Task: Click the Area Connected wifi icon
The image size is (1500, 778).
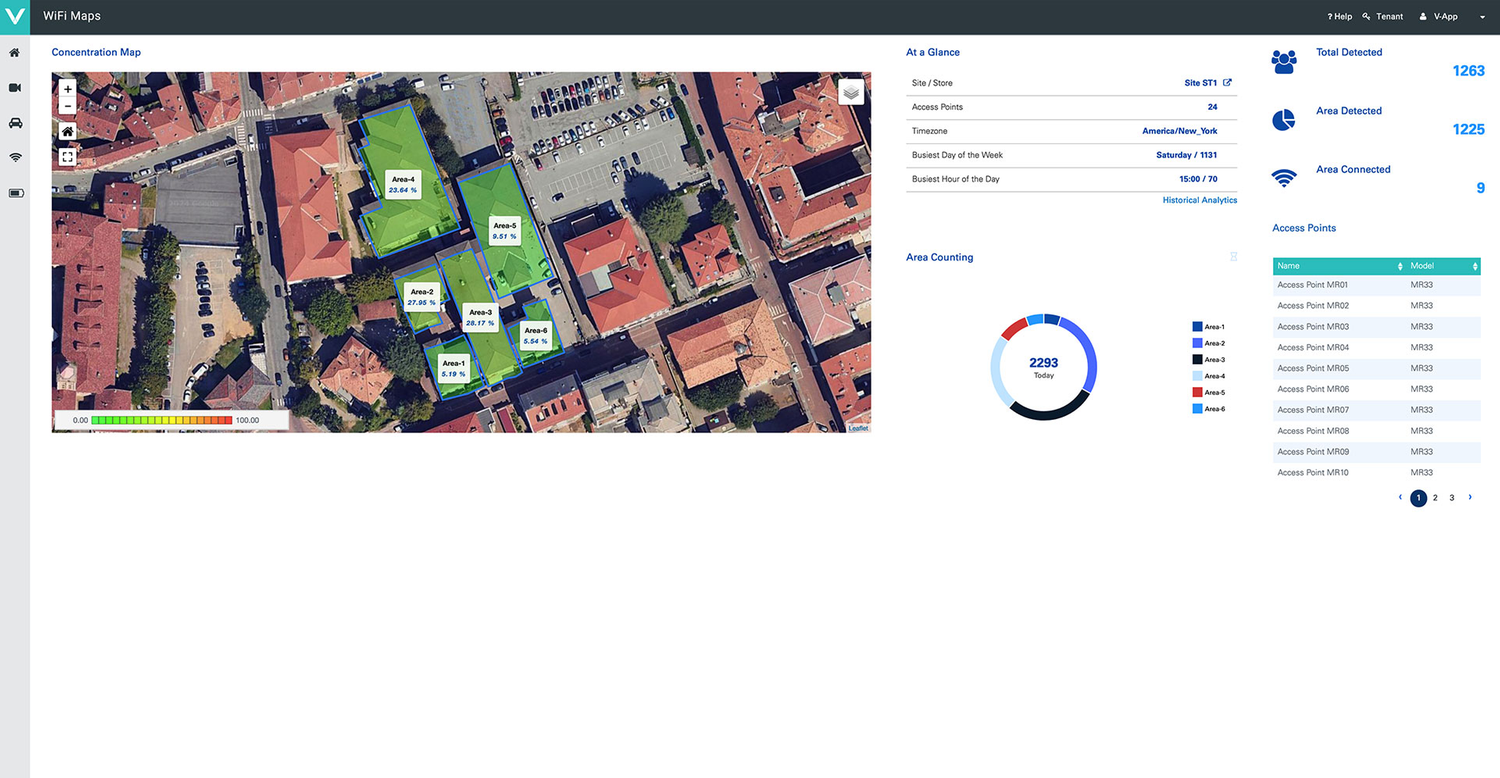Action: (x=1283, y=178)
